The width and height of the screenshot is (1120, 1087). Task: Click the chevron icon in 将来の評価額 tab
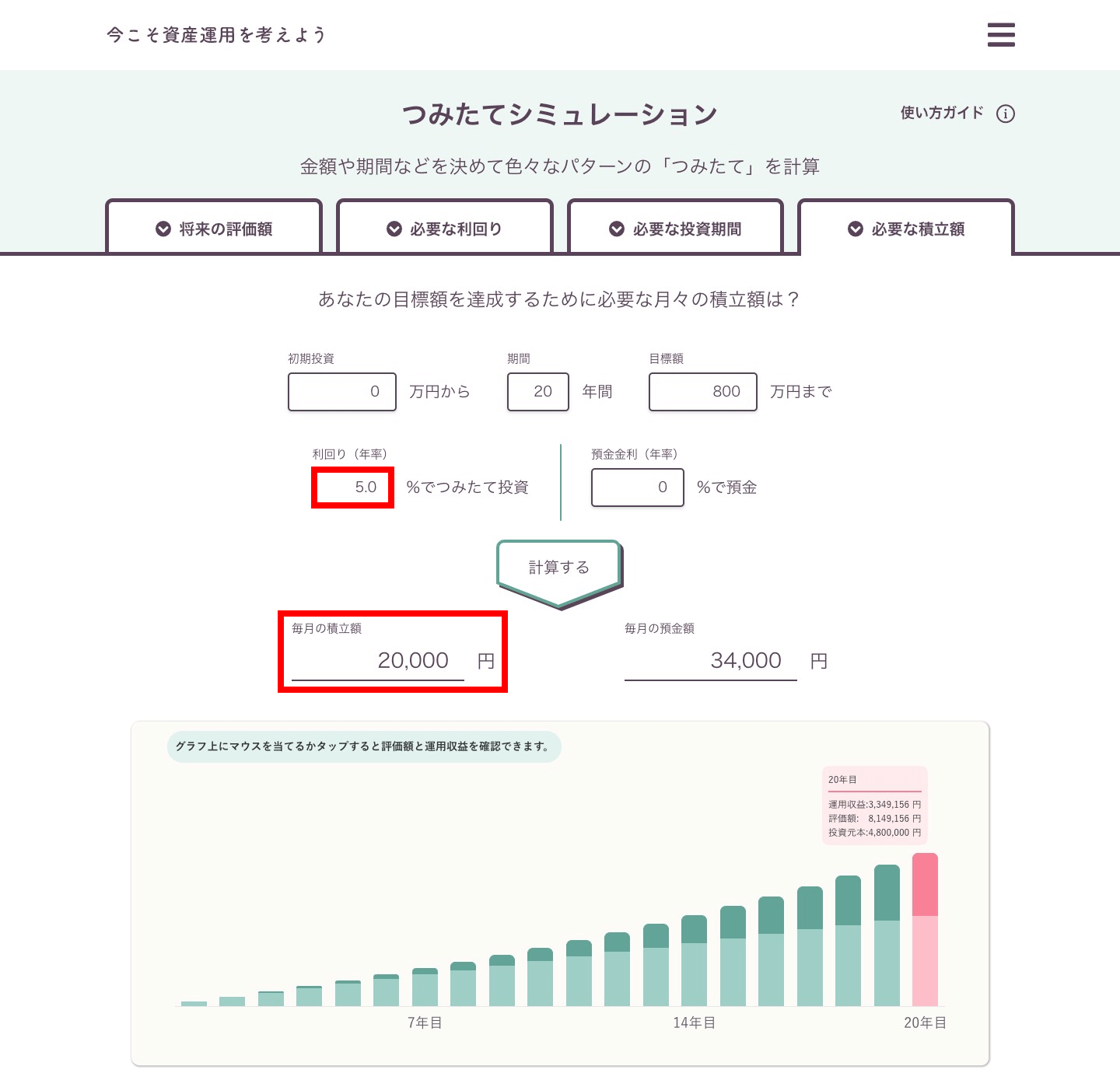point(163,229)
